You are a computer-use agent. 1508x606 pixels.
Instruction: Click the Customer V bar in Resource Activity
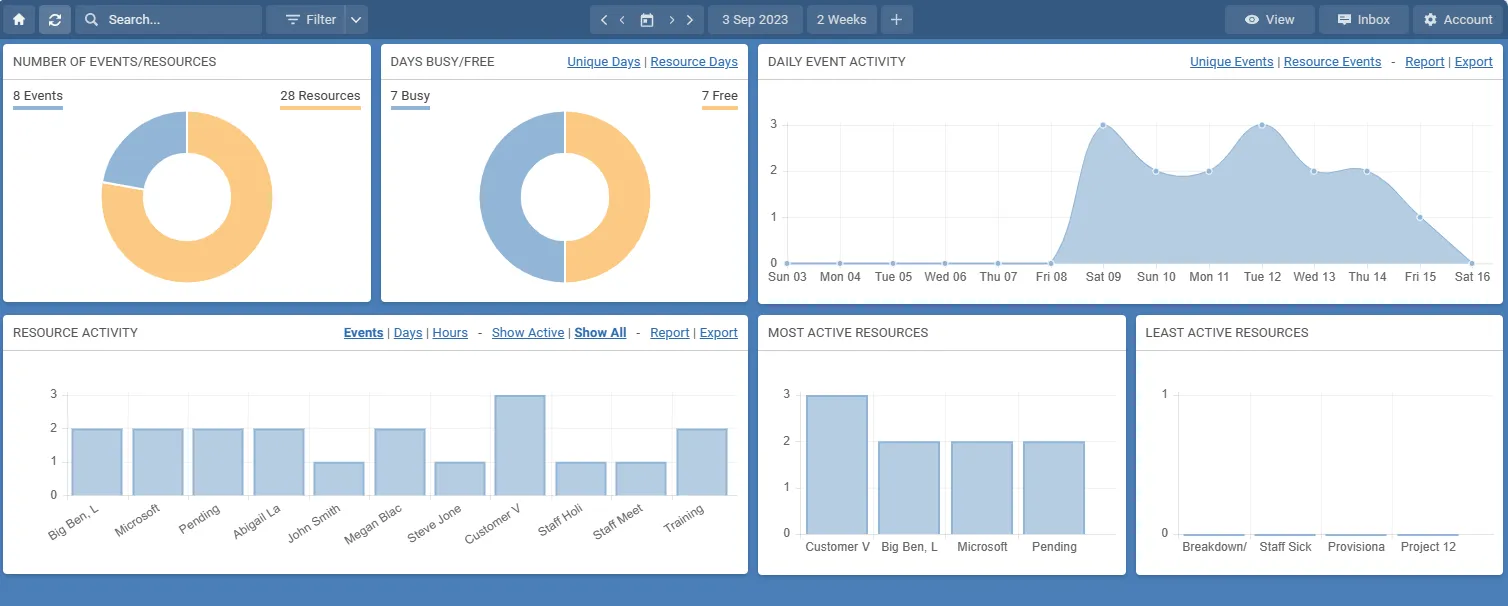pyautogui.click(x=520, y=445)
